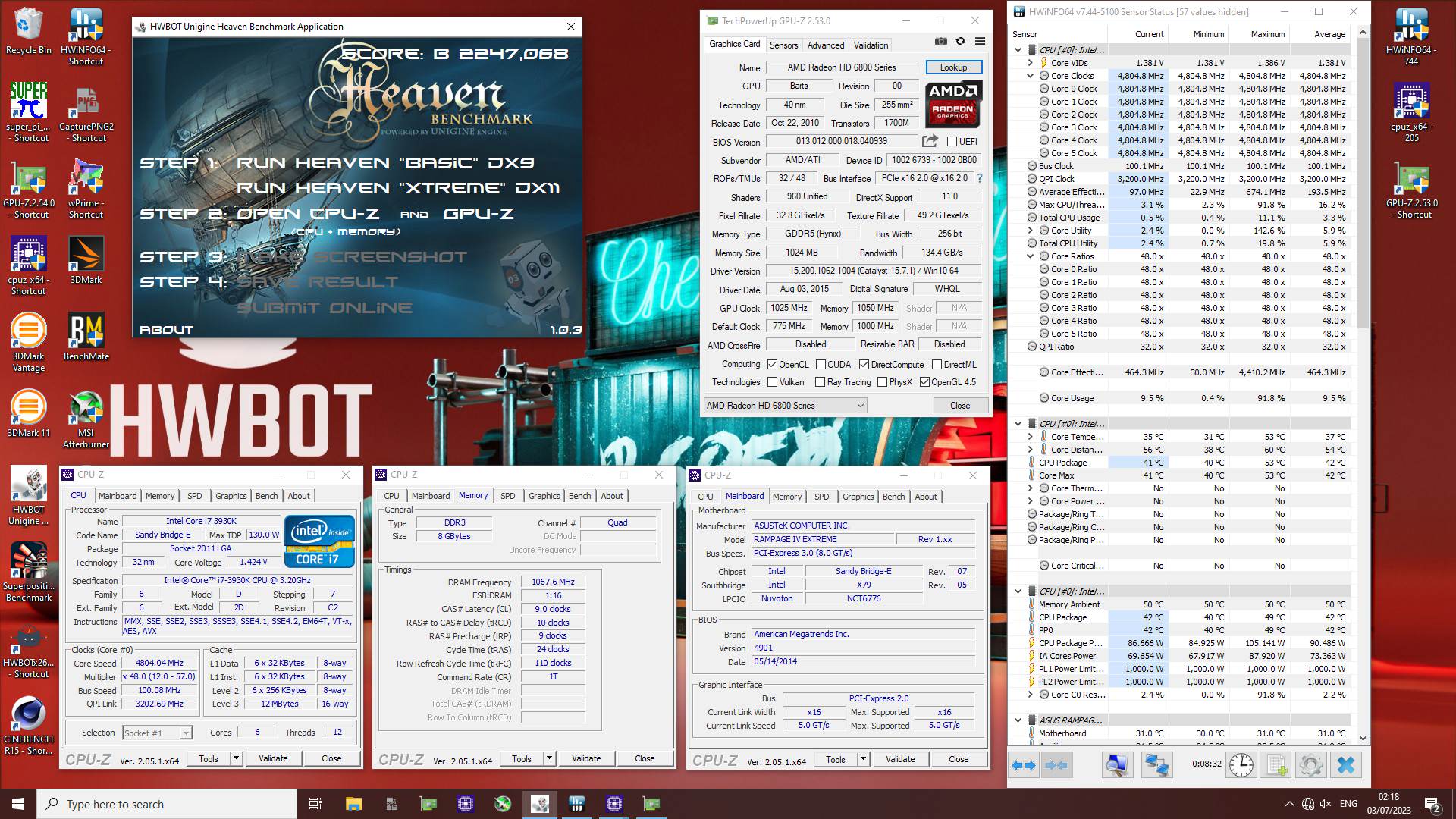Switch to Validation tab in GPU-Z
The width and height of the screenshot is (1456, 819).
point(871,45)
